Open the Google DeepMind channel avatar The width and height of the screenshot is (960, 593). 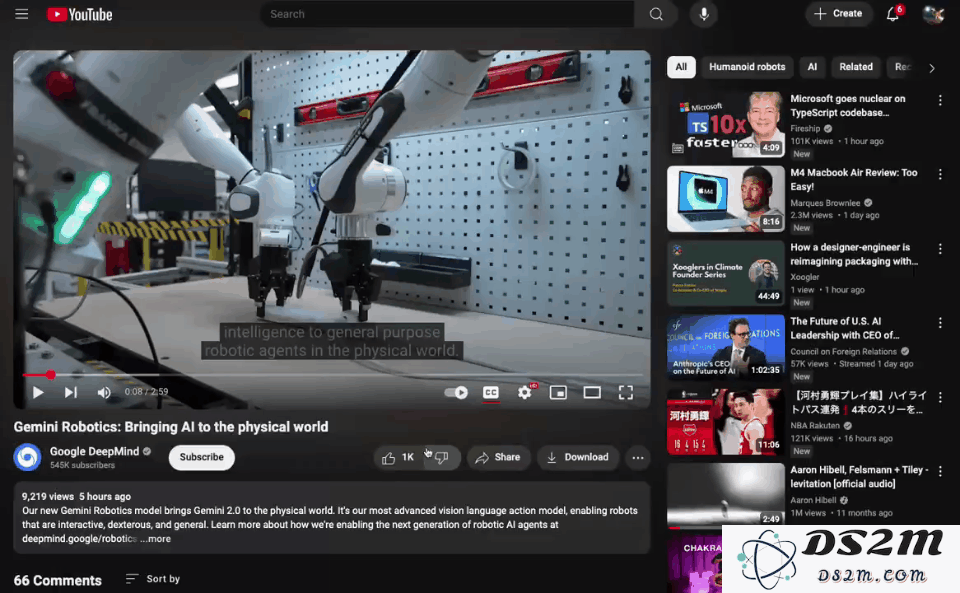point(28,457)
